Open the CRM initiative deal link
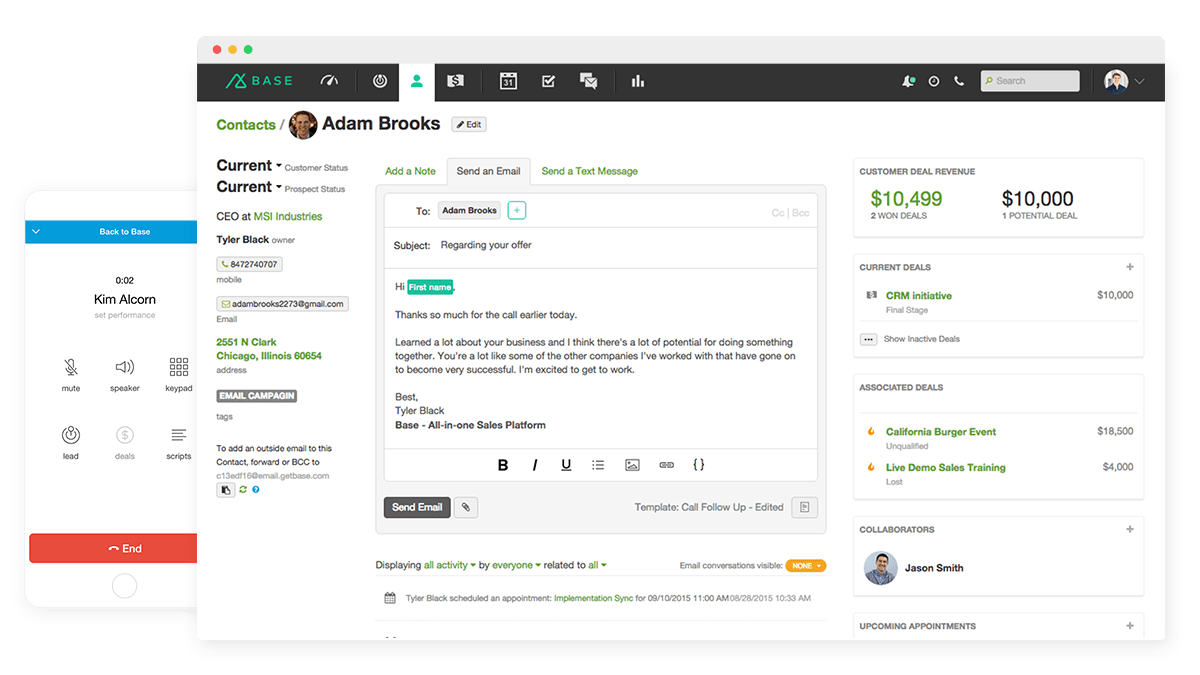Screen dimensions: 1200x675 tap(918, 296)
